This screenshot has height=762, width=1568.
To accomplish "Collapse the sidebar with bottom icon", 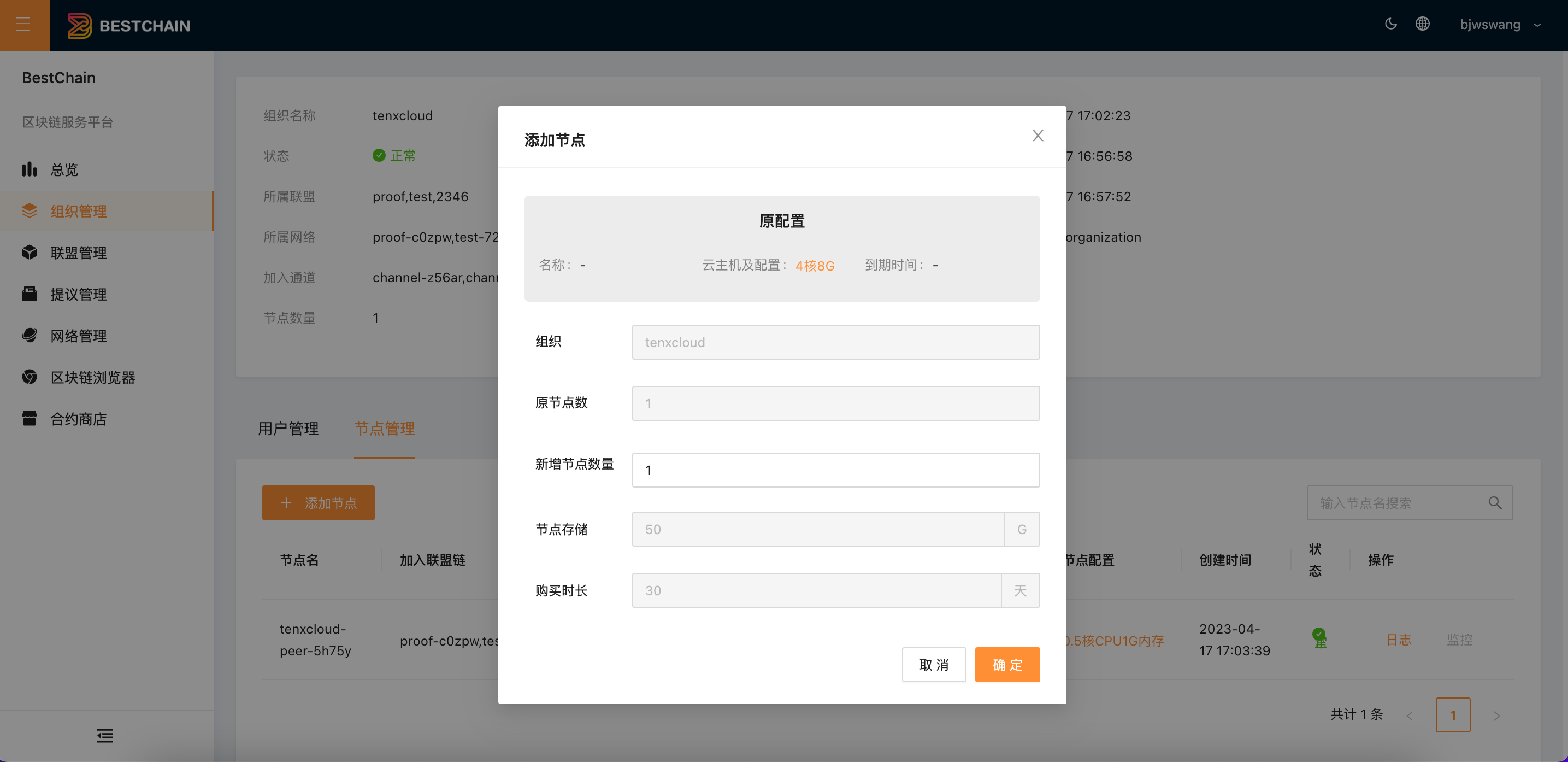I will pos(105,735).
